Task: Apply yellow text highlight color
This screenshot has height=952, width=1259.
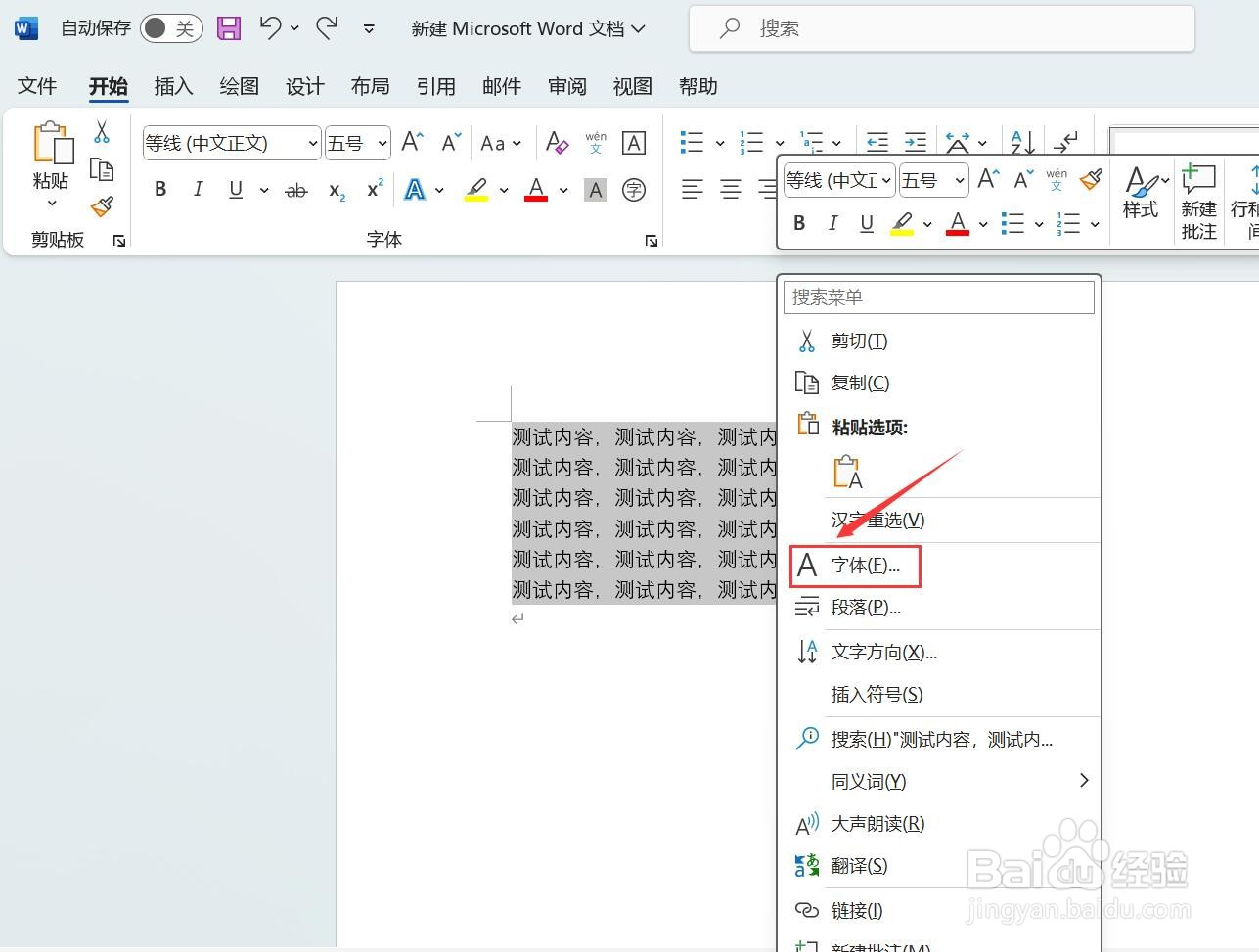Action: pos(478,189)
